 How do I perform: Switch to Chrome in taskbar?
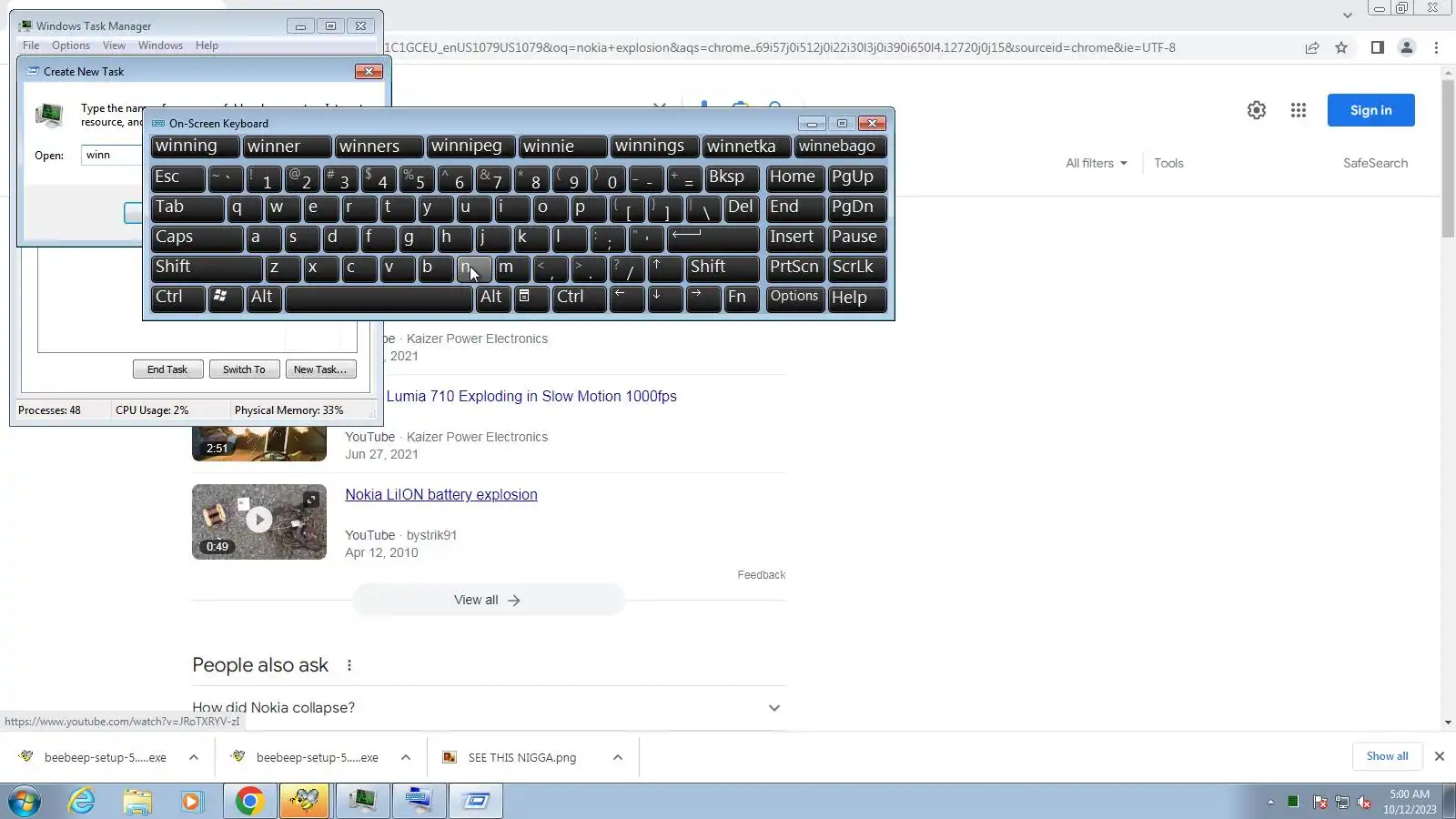(249, 801)
